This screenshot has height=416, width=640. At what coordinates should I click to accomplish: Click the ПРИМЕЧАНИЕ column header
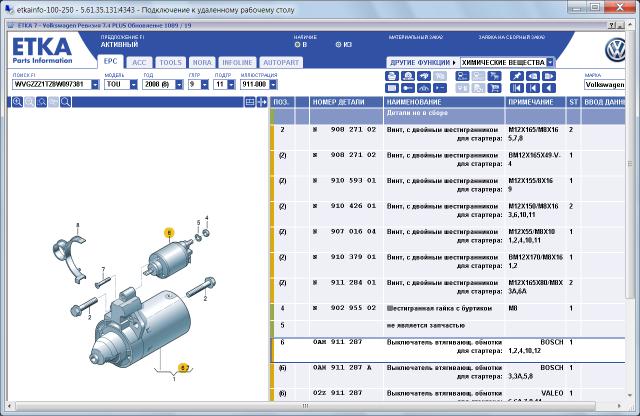(535, 102)
